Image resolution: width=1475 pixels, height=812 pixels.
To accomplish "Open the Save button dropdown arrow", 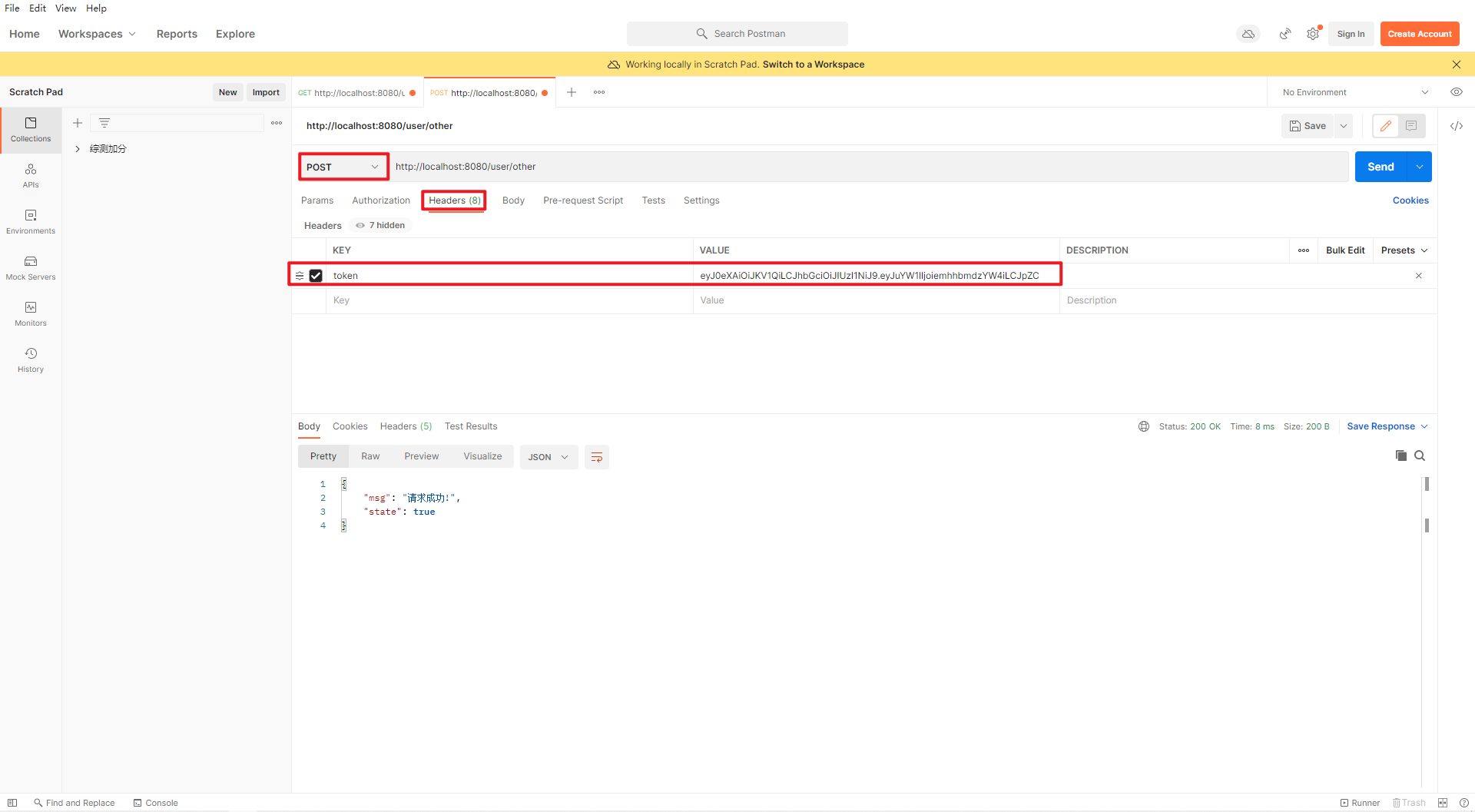I will (x=1344, y=126).
